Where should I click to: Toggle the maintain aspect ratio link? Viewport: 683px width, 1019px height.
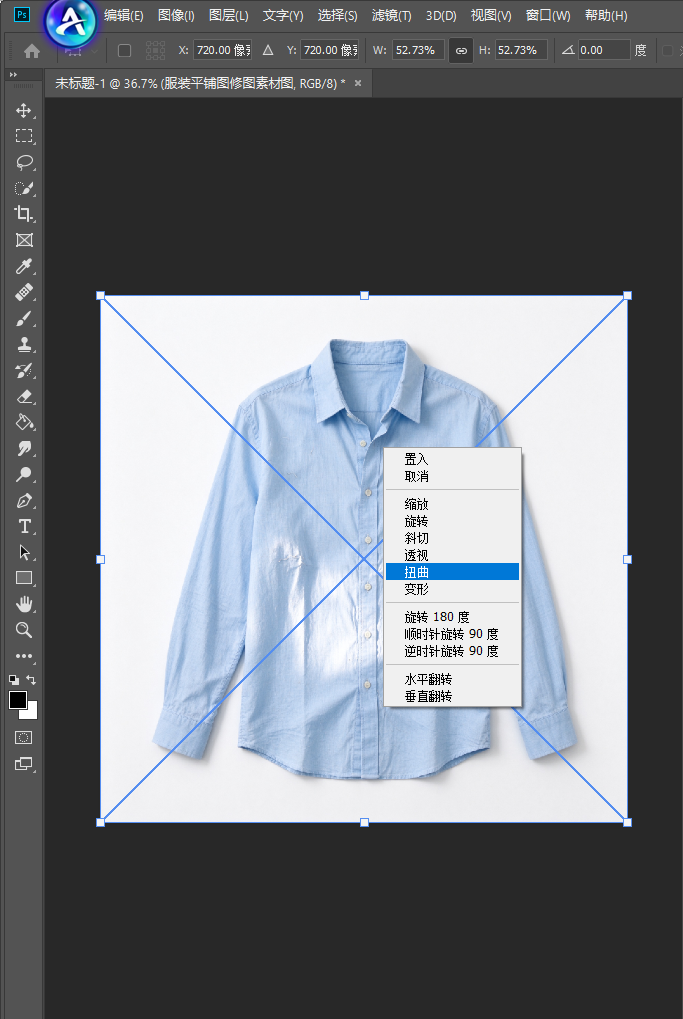(461, 50)
